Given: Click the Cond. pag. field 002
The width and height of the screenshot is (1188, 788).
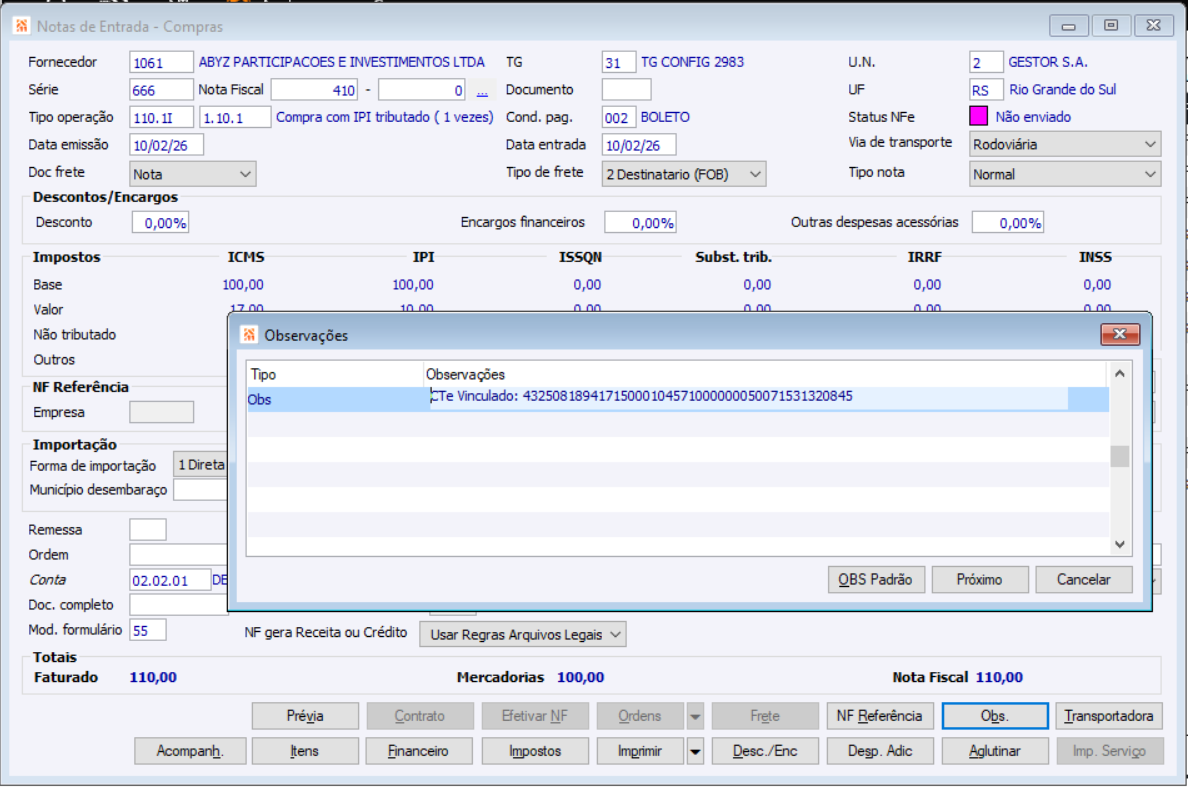Looking at the screenshot, I should 618,117.
